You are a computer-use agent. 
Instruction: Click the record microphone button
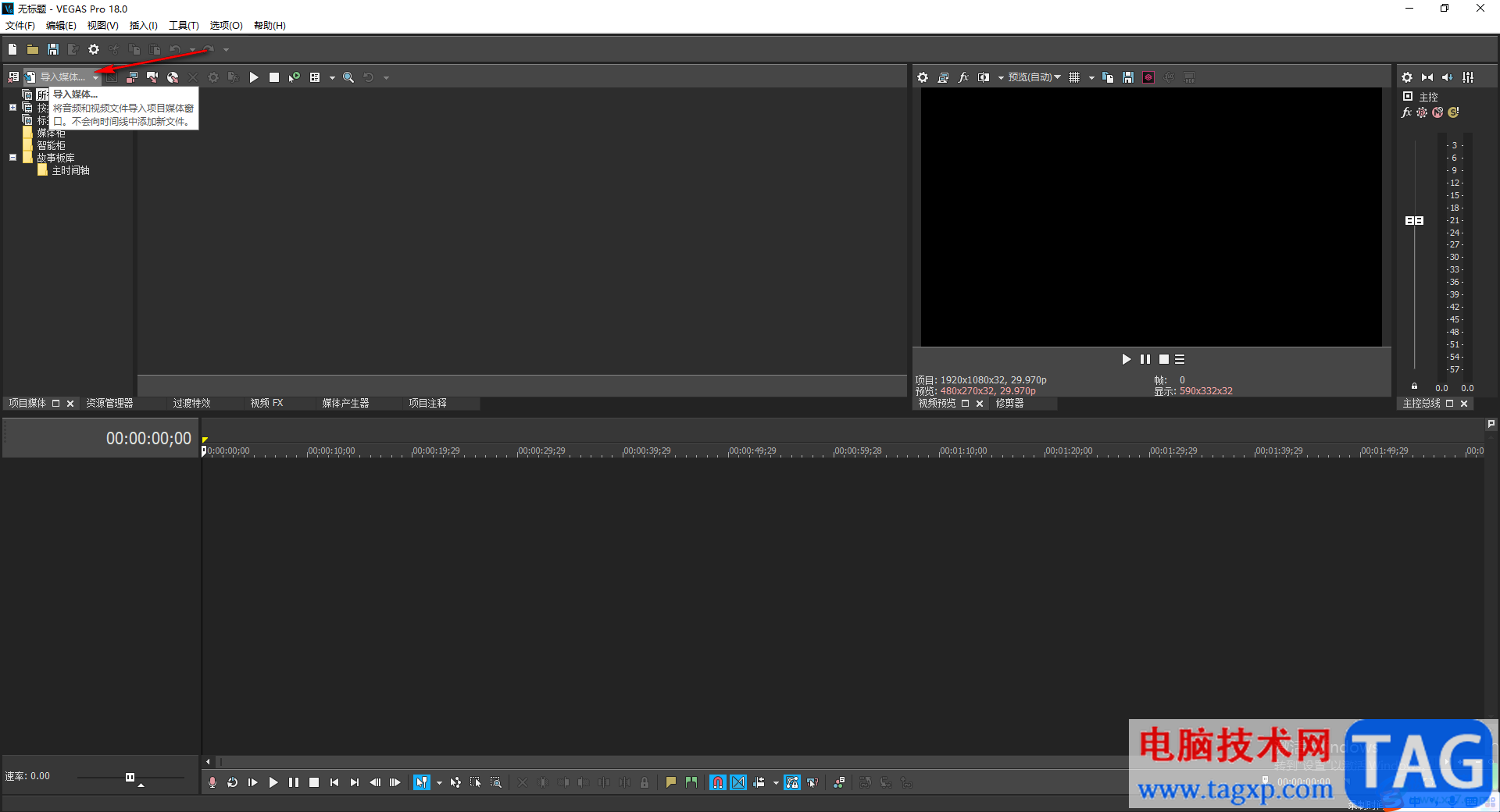click(x=212, y=782)
